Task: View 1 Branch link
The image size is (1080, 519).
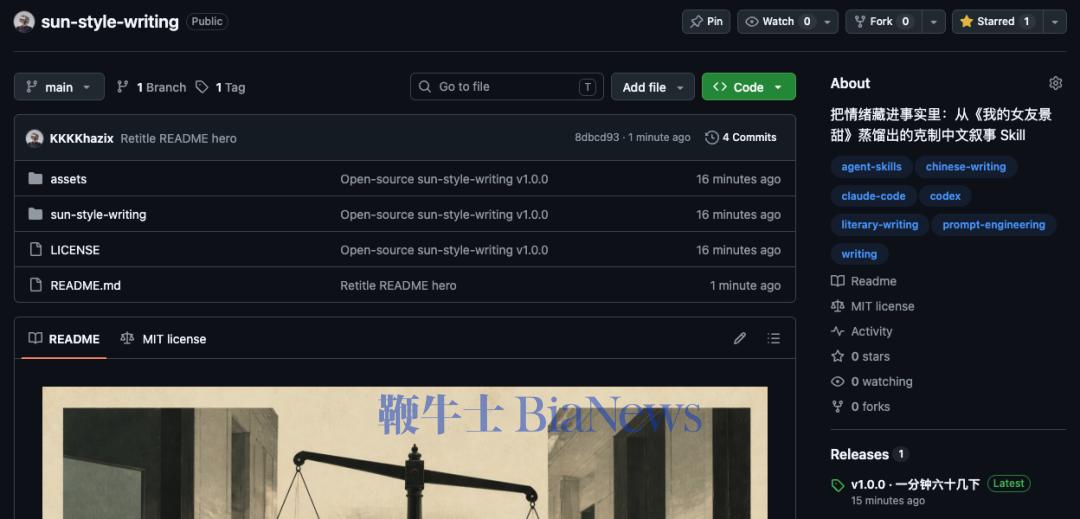Action: (152, 87)
